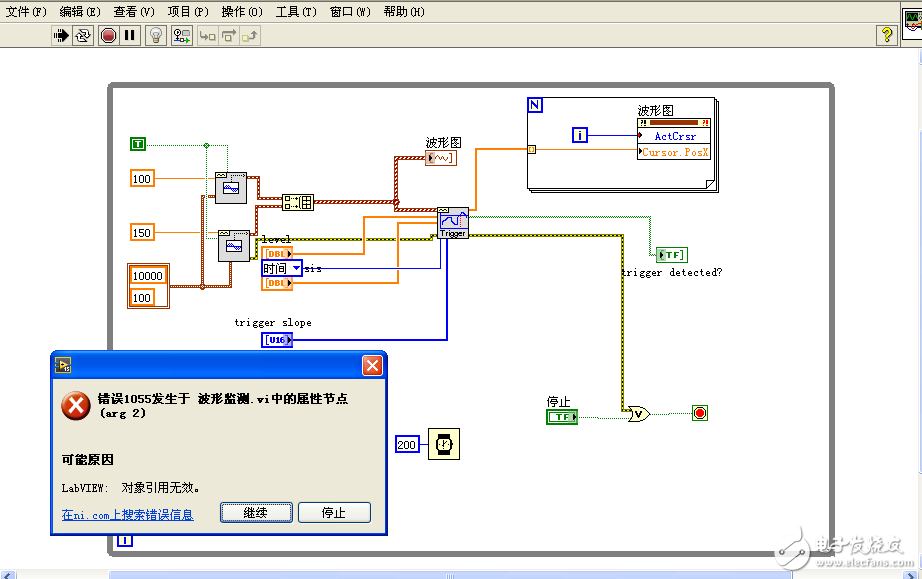The height and width of the screenshot is (579, 922).
Task: Open the 编辑(E) menu
Action: 80,12
